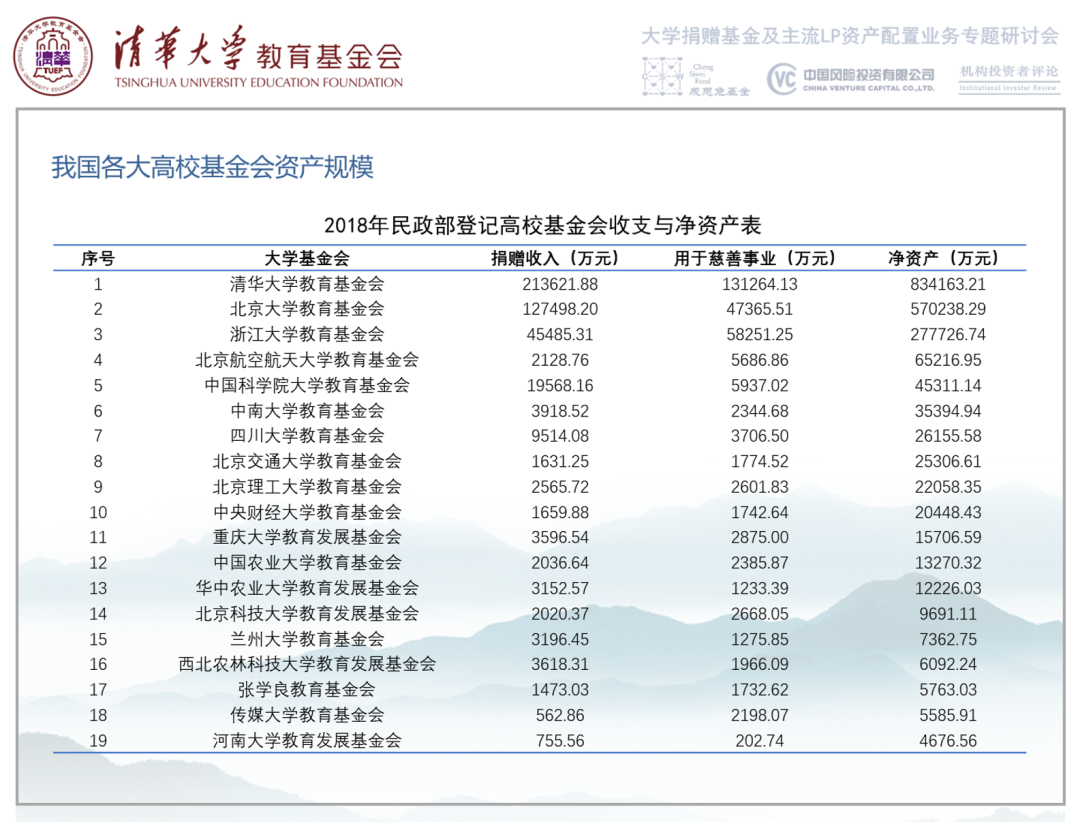The width and height of the screenshot is (1080, 822).
Task: Click the China Venture Capital VC logo
Action: [x=851, y=79]
